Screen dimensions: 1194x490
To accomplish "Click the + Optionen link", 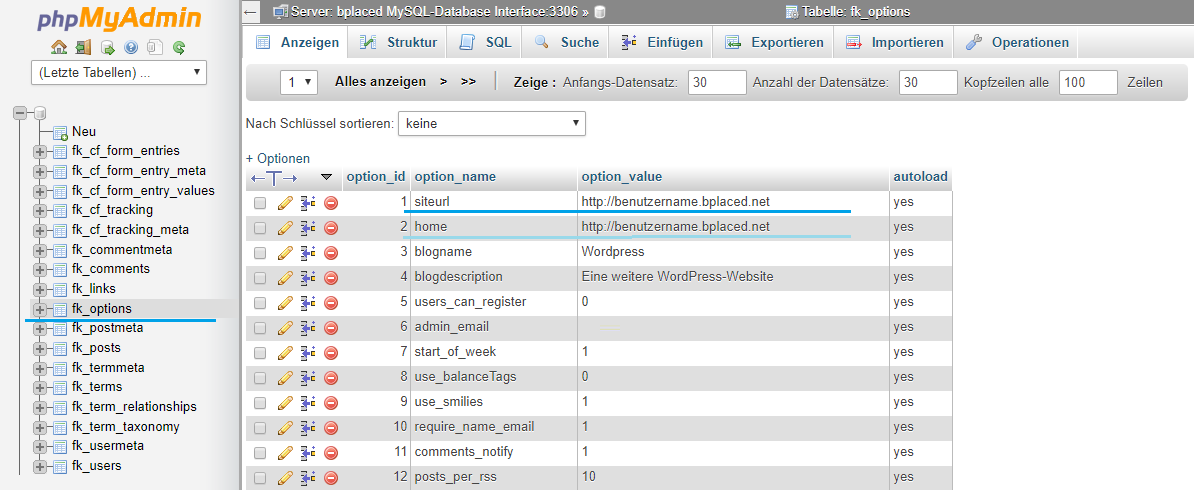I will coord(278,158).
